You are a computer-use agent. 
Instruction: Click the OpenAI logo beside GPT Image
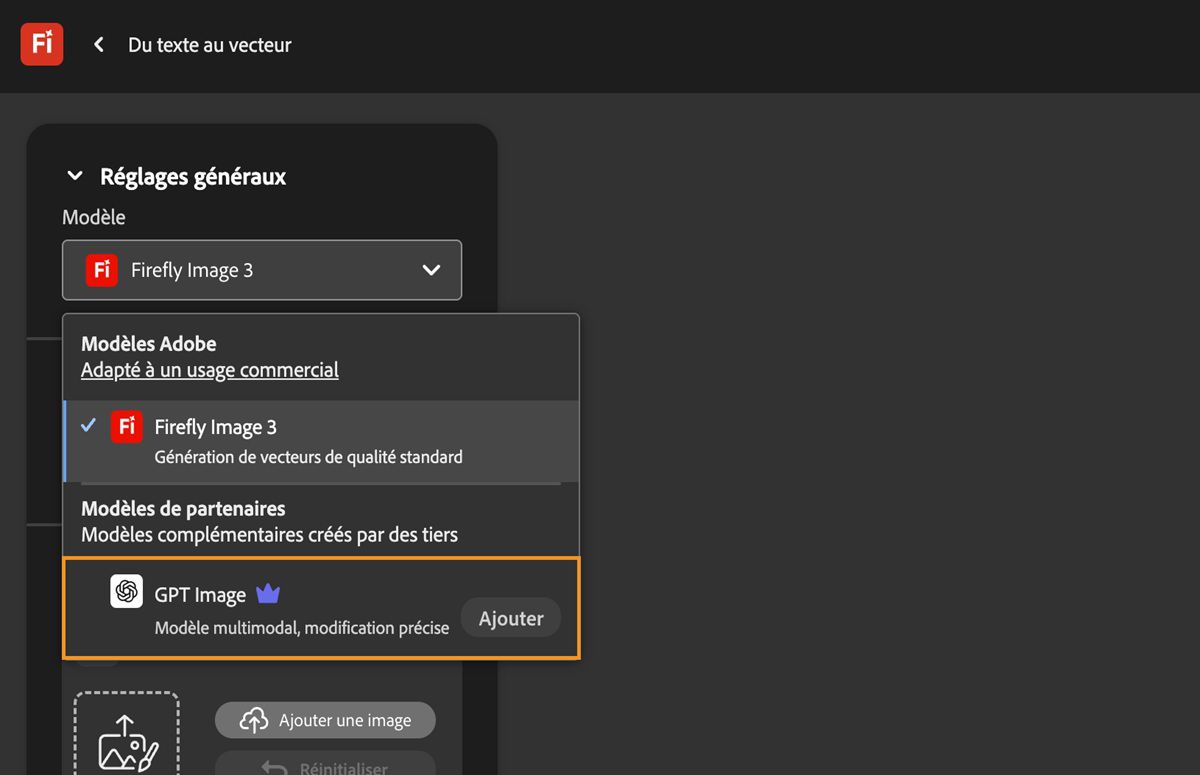(126, 591)
